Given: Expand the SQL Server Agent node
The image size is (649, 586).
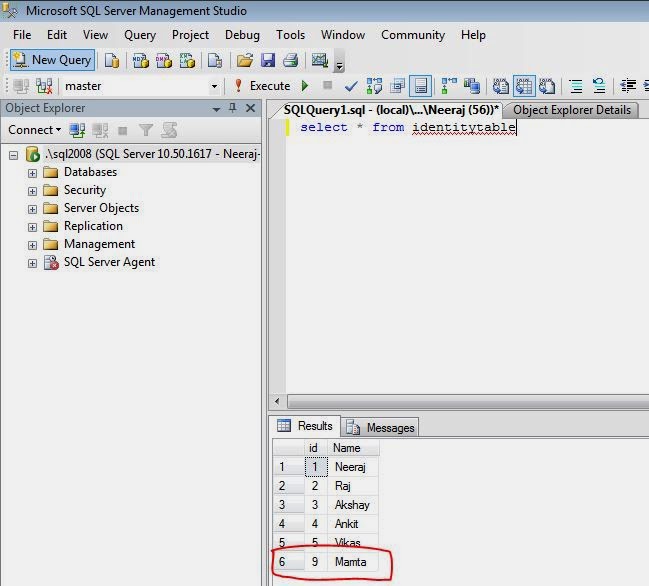Looking at the screenshot, I should (x=32, y=263).
